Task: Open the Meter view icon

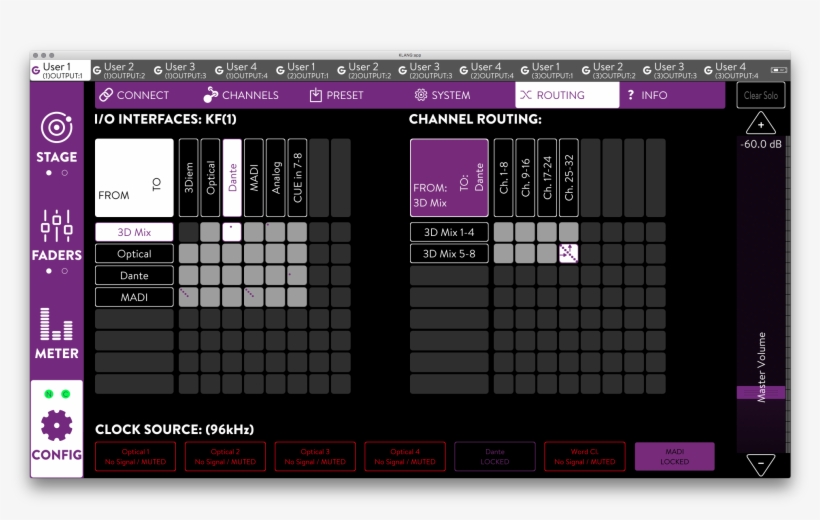Action: 56,324
